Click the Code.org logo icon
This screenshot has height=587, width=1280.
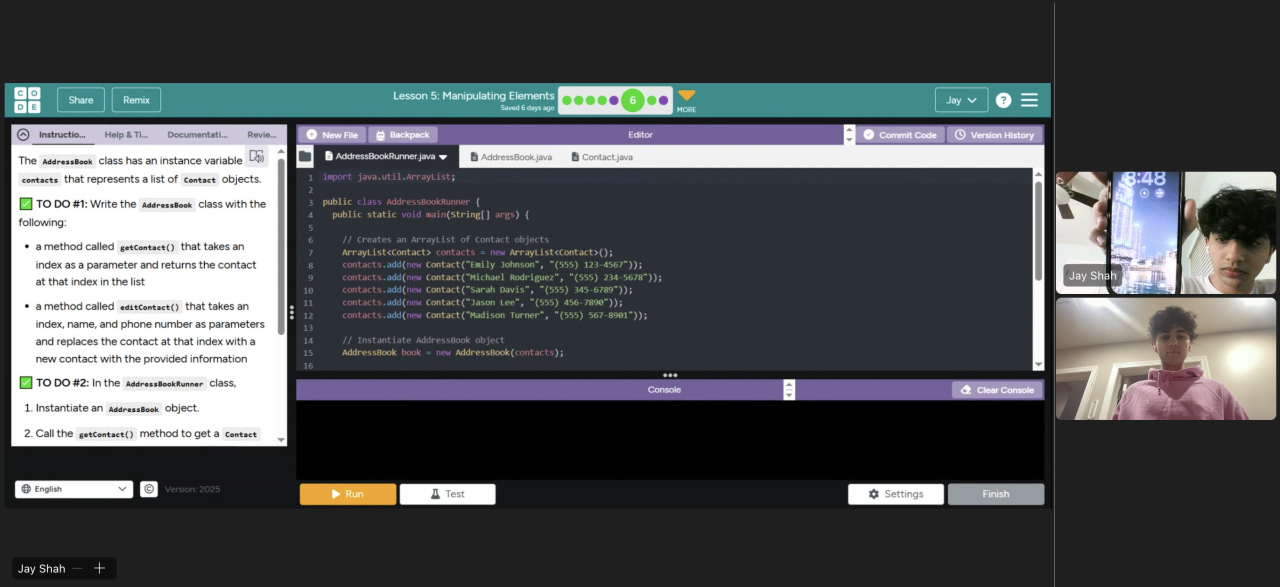tap(27, 100)
